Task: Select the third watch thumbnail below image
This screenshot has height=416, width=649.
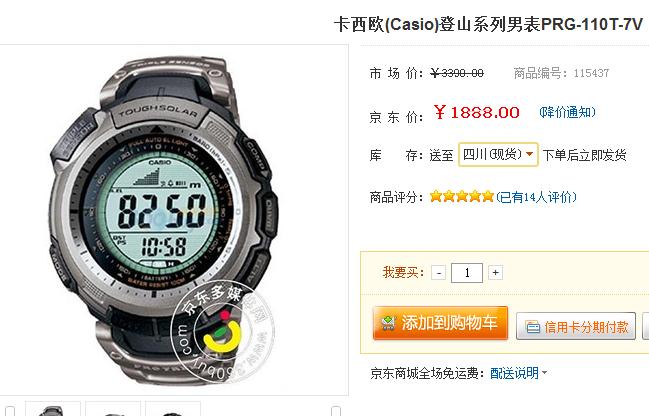Action: pyautogui.click(x=173, y=409)
